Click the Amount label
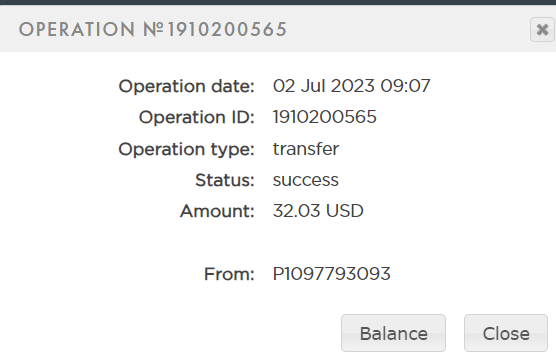Viewport: 556px width, 364px height. (217, 211)
